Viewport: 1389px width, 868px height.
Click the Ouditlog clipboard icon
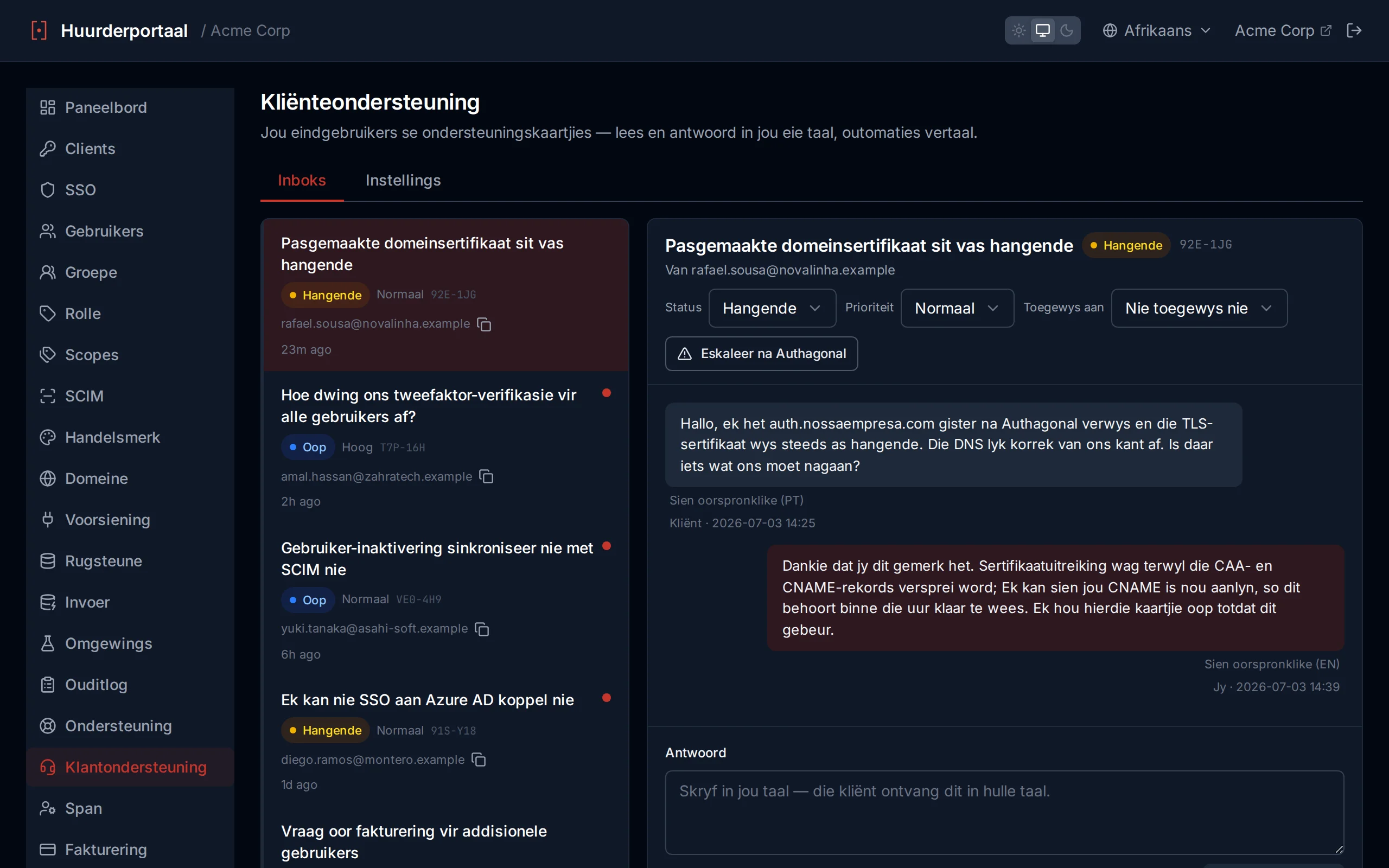[x=48, y=685]
